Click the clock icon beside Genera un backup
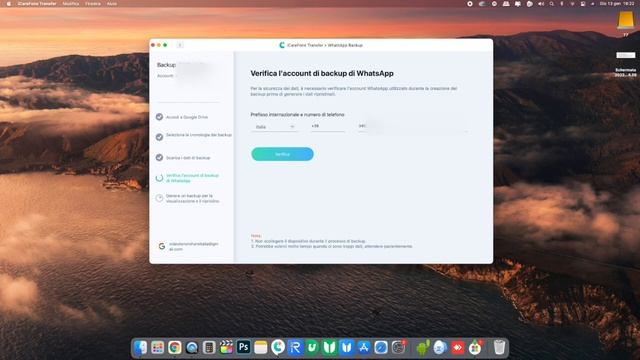640x360 pixels. [159, 198]
